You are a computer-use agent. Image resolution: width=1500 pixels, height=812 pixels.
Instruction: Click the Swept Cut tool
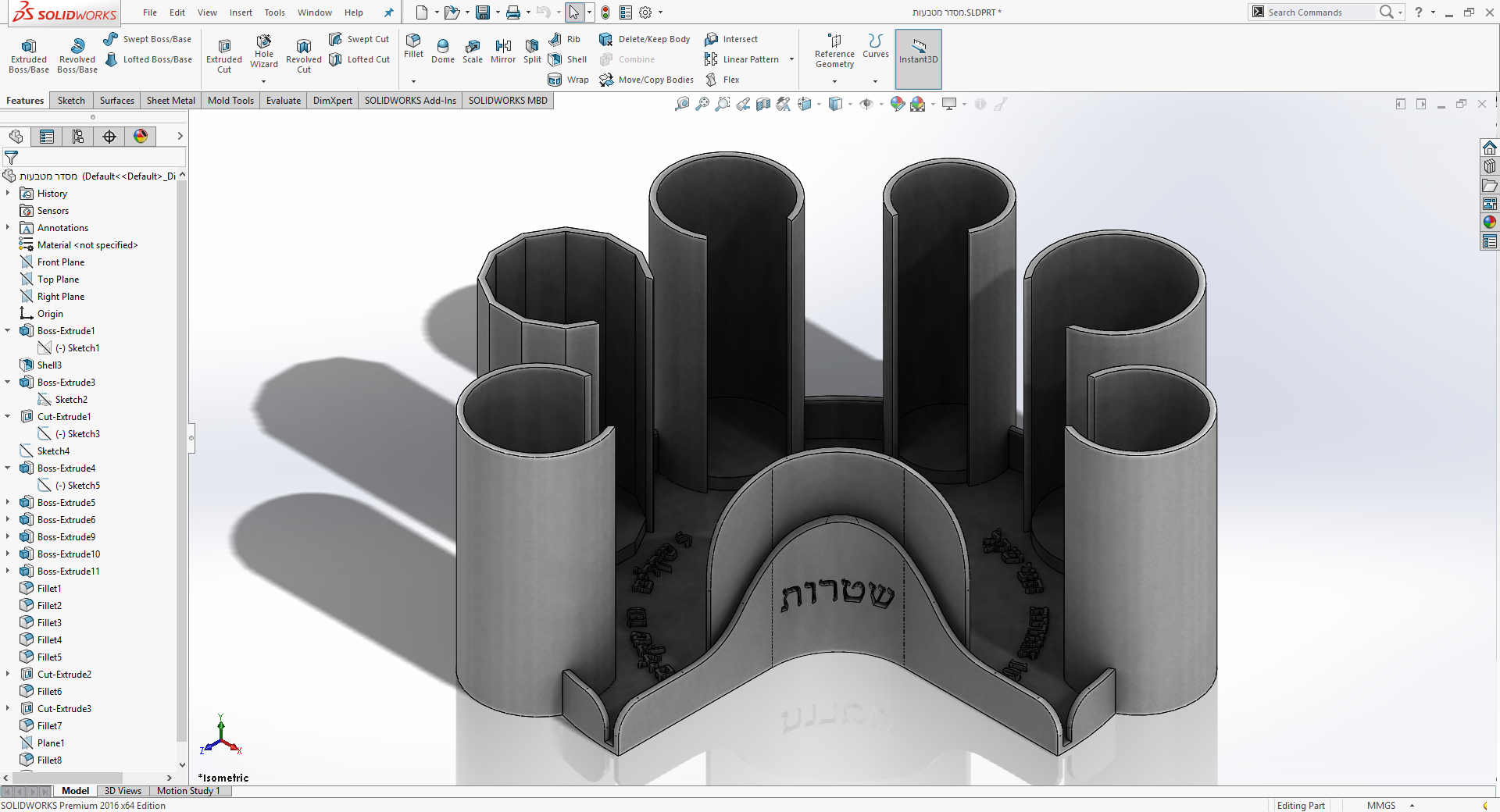pyautogui.click(x=359, y=39)
